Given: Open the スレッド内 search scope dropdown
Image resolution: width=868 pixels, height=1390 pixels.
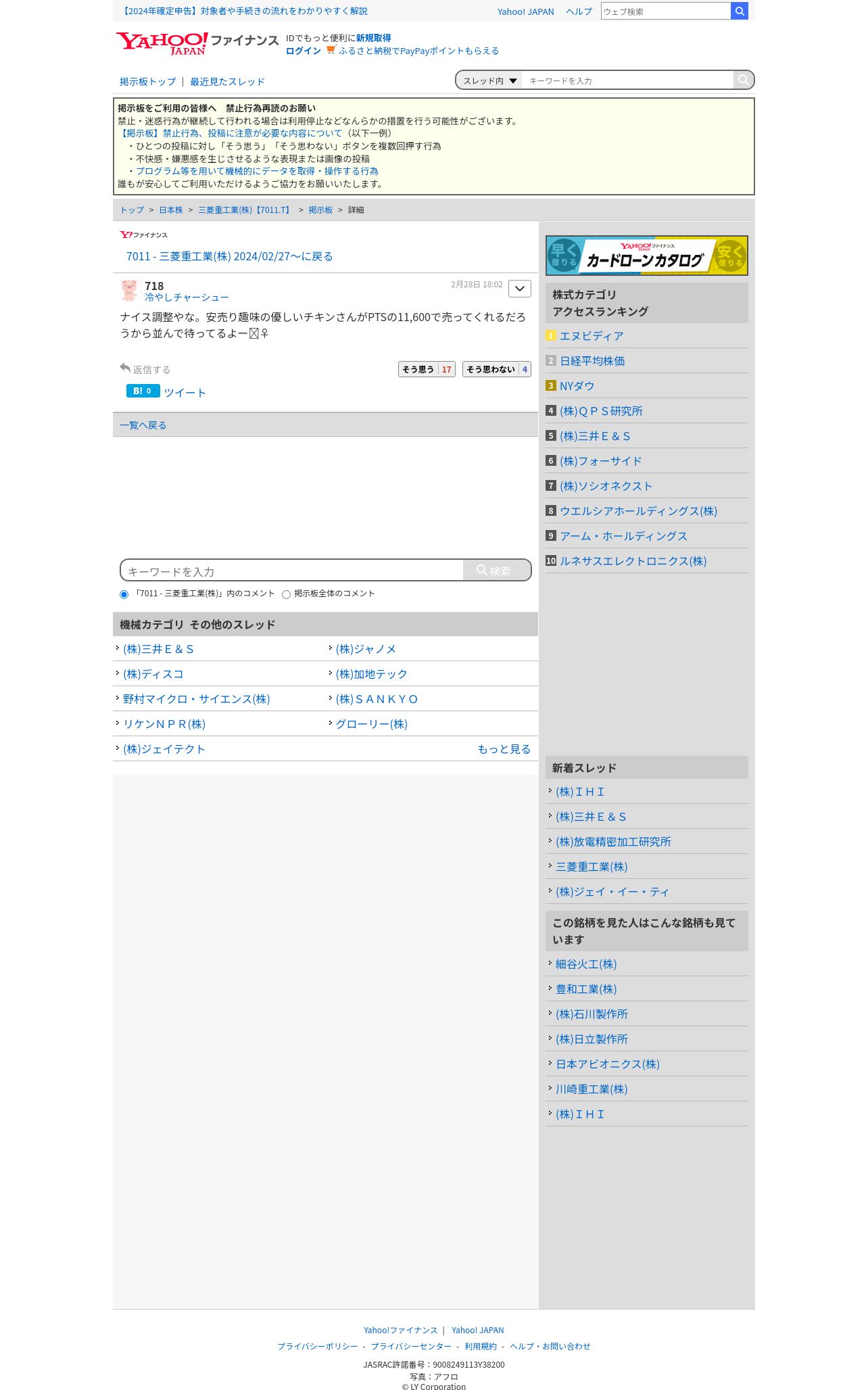Looking at the screenshot, I should pyautogui.click(x=489, y=80).
